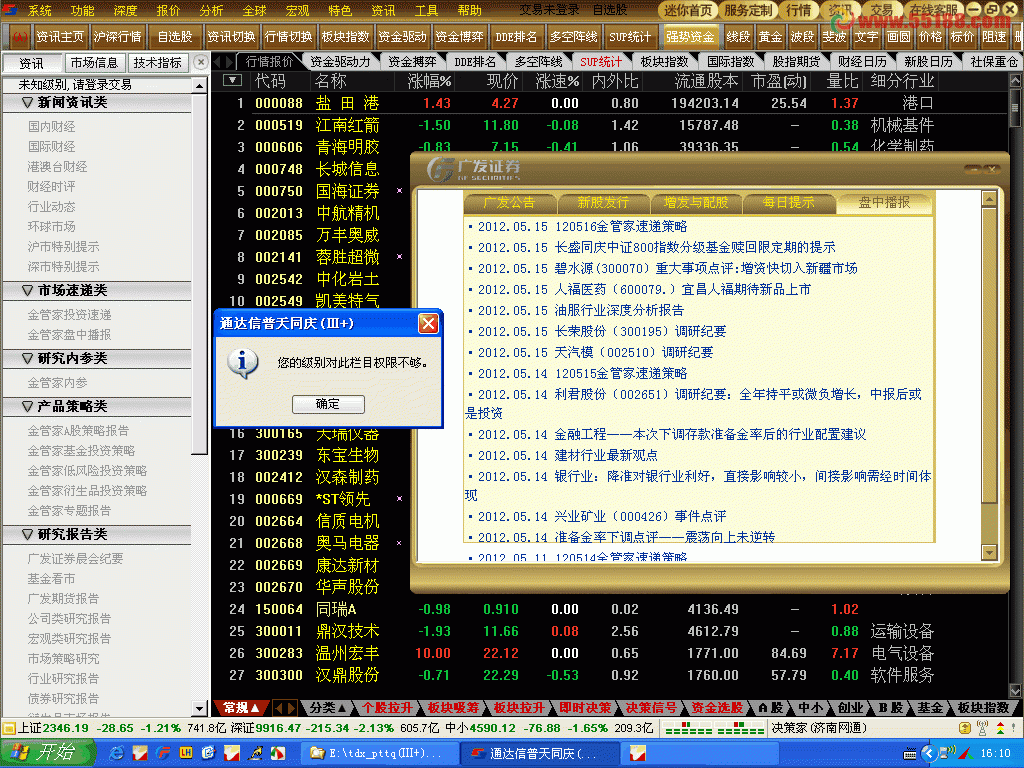Click the 资讯主页 toolbar button
This screenshot has width=1024, height=768.
(59, 37)
